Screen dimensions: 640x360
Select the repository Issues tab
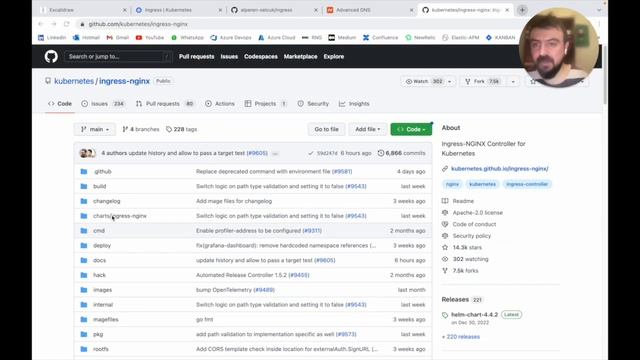[x=102, y=104]
